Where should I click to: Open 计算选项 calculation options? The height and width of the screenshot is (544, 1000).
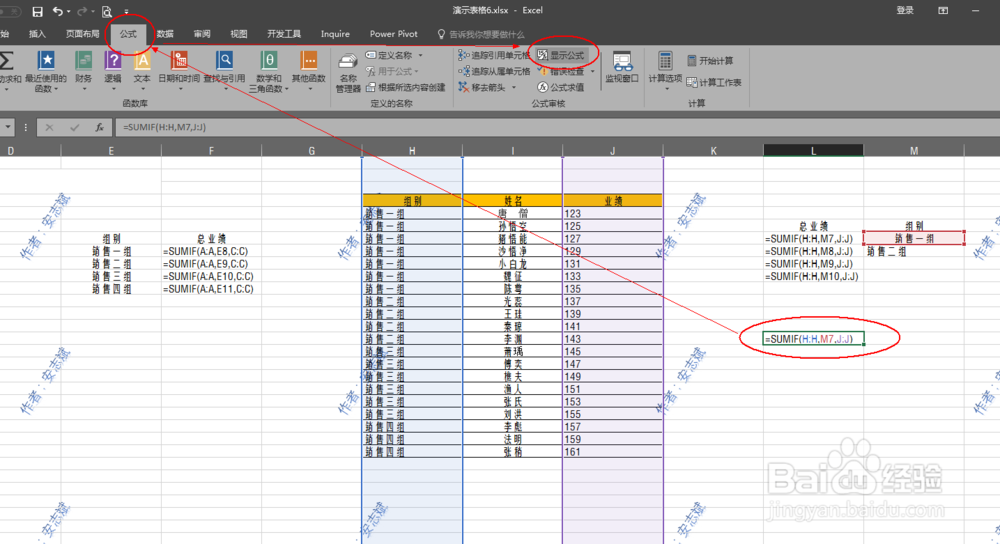pyautogui.click(x=665, y=70)
